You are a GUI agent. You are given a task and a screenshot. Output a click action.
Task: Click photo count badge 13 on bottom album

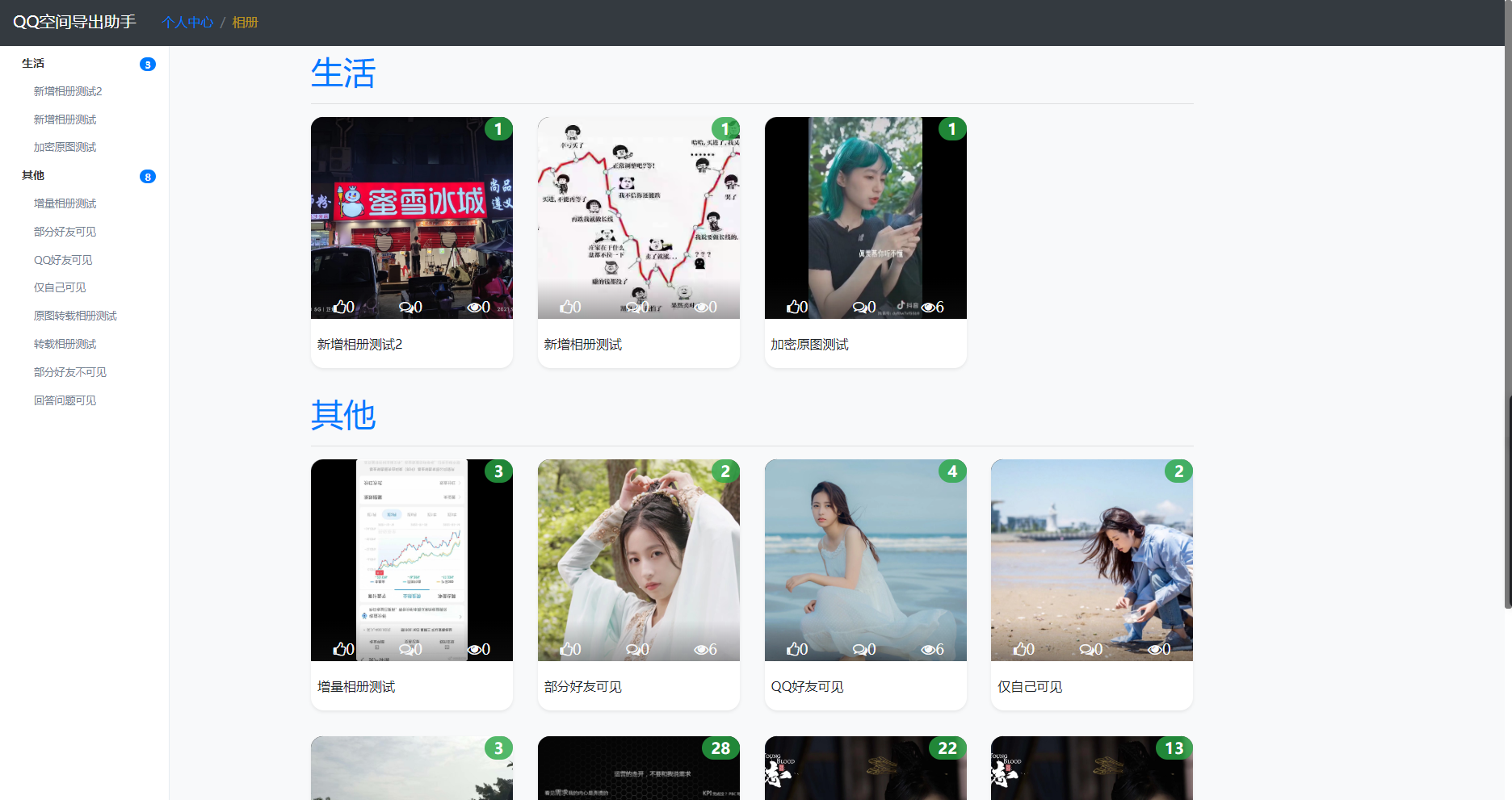tap(1174, 748)
